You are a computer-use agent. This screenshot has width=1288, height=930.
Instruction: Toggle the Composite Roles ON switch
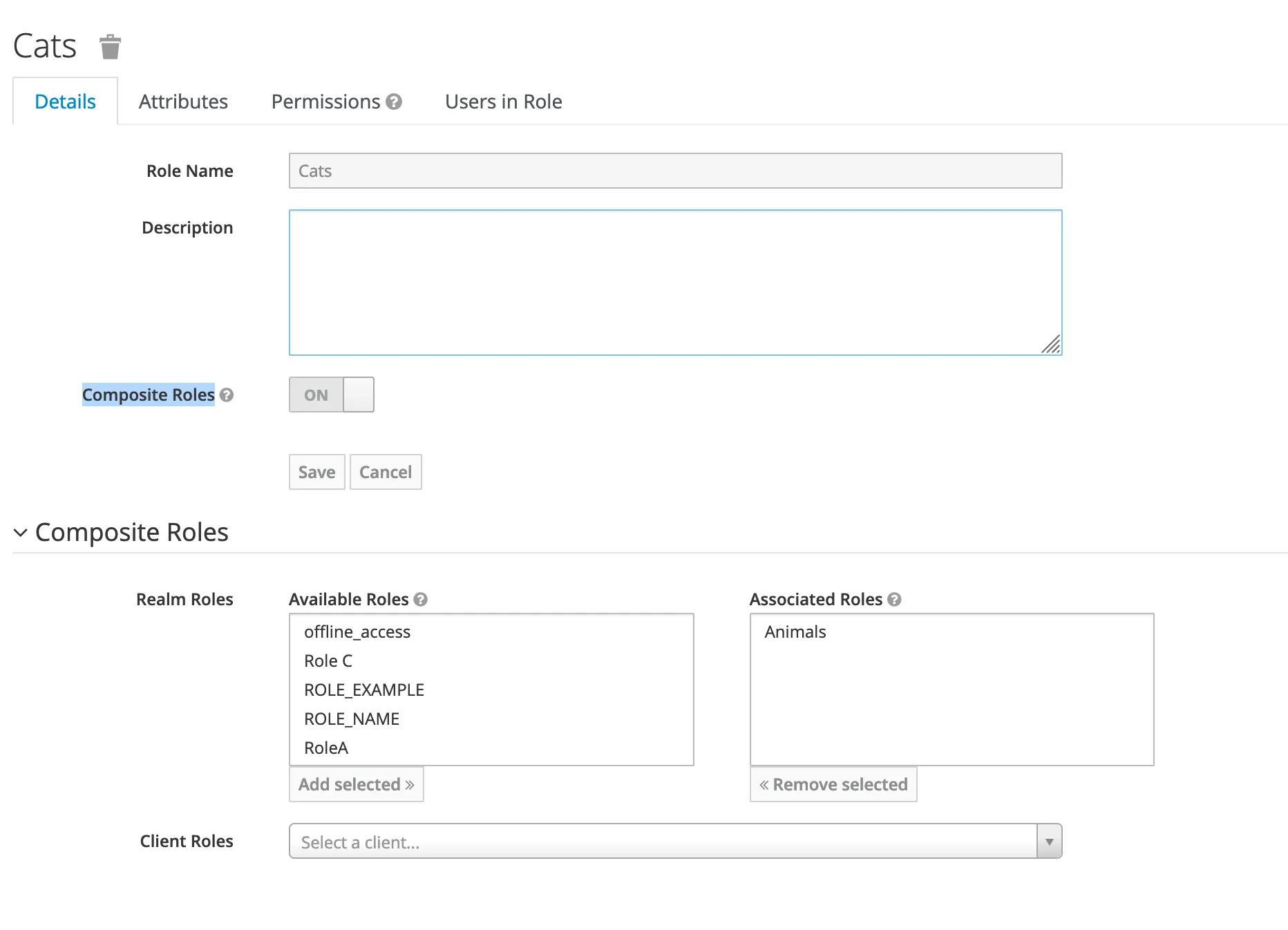pos(332,395)
